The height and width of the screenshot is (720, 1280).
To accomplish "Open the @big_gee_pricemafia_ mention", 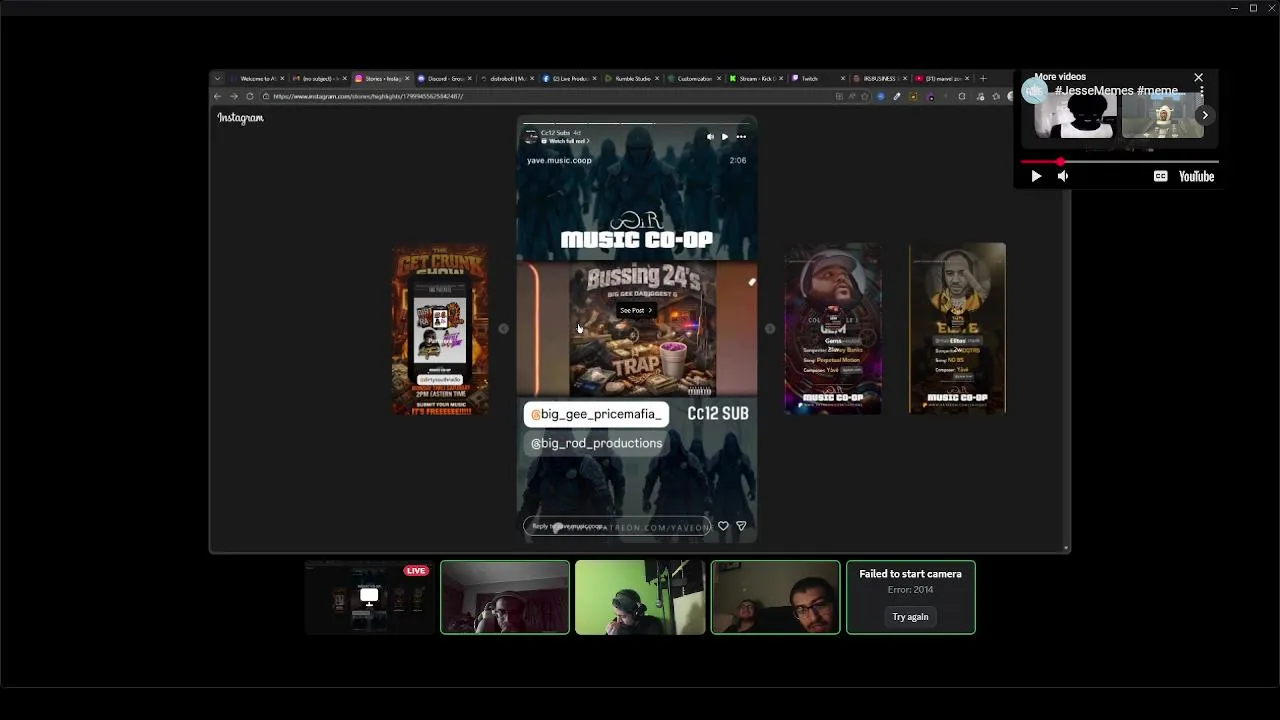I will (596, 414).
